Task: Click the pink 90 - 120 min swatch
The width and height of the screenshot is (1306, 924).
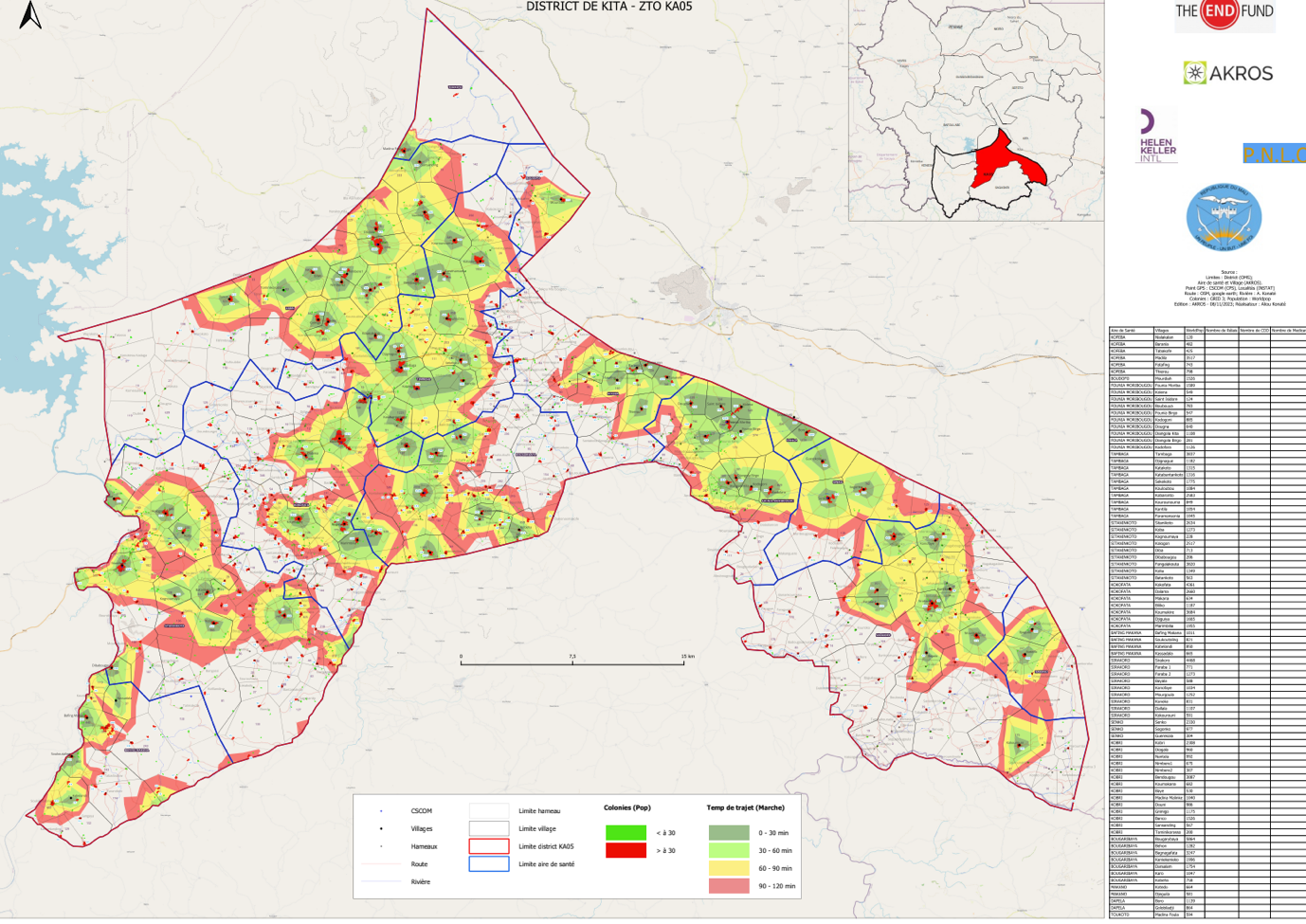Action: click(x=728, y=886)
